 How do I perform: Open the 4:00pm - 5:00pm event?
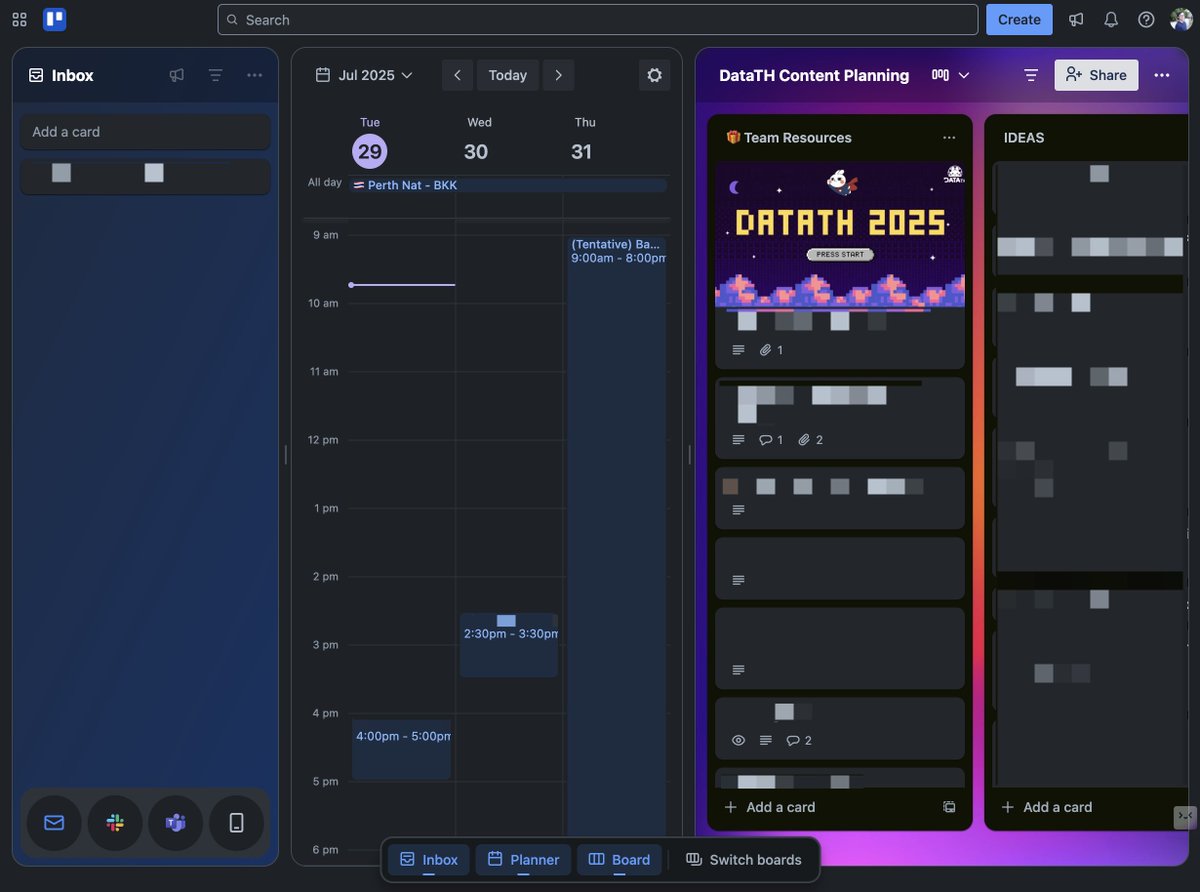(401, 750)
